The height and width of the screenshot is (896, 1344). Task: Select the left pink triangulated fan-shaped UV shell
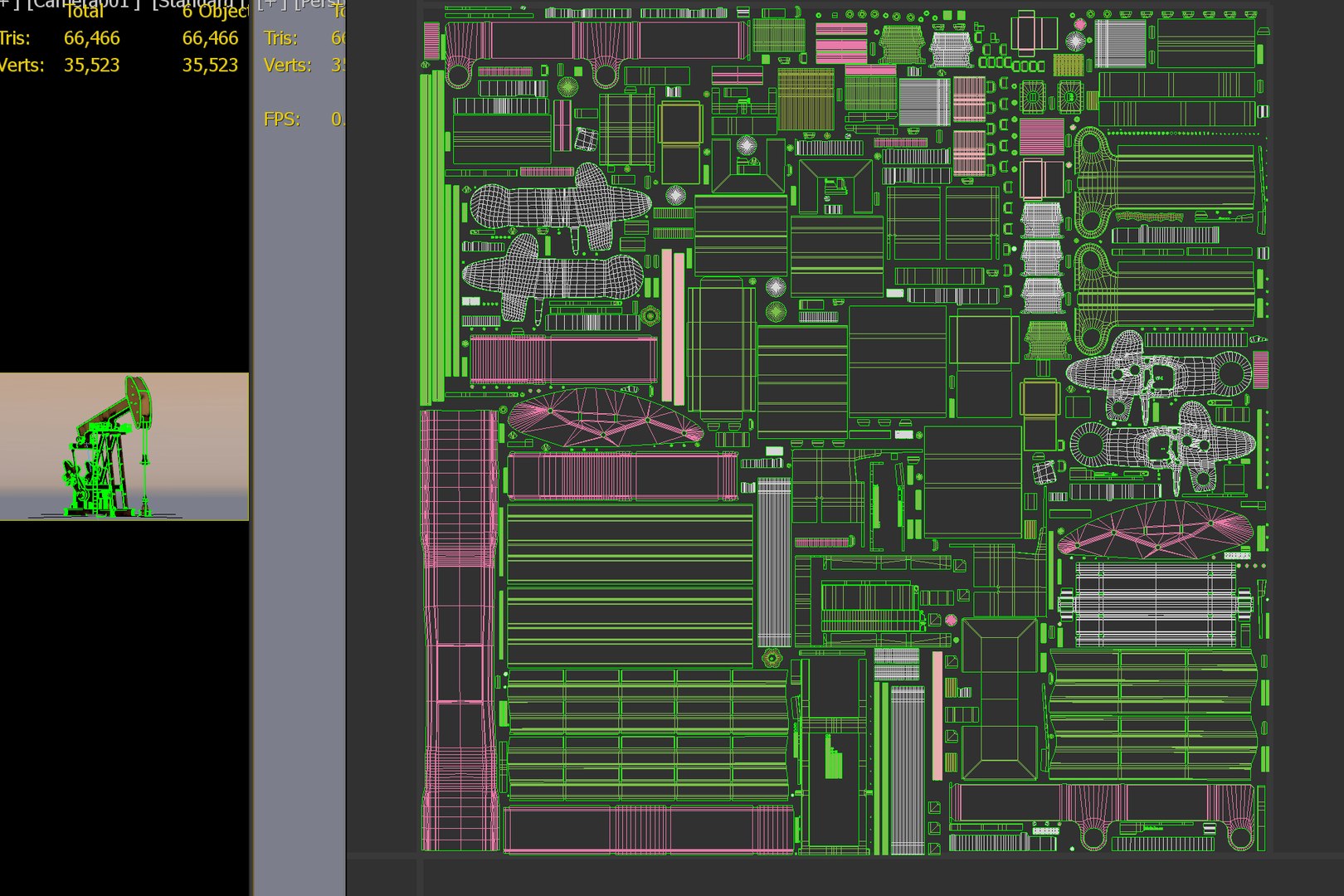605,416
